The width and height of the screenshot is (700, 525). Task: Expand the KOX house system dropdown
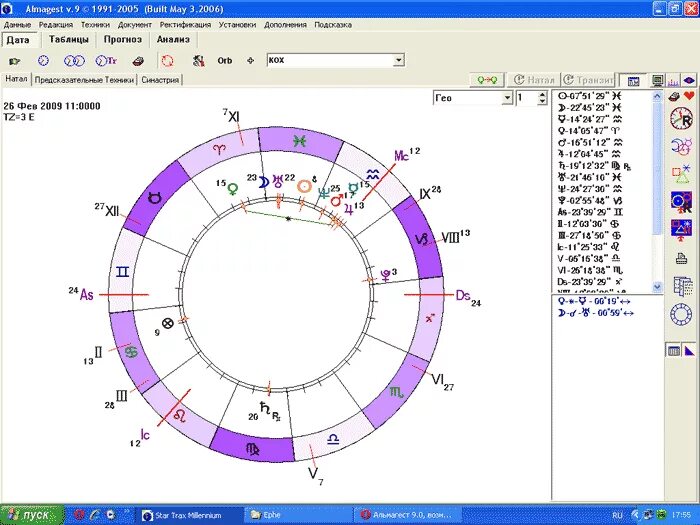(x=399, y=60)
